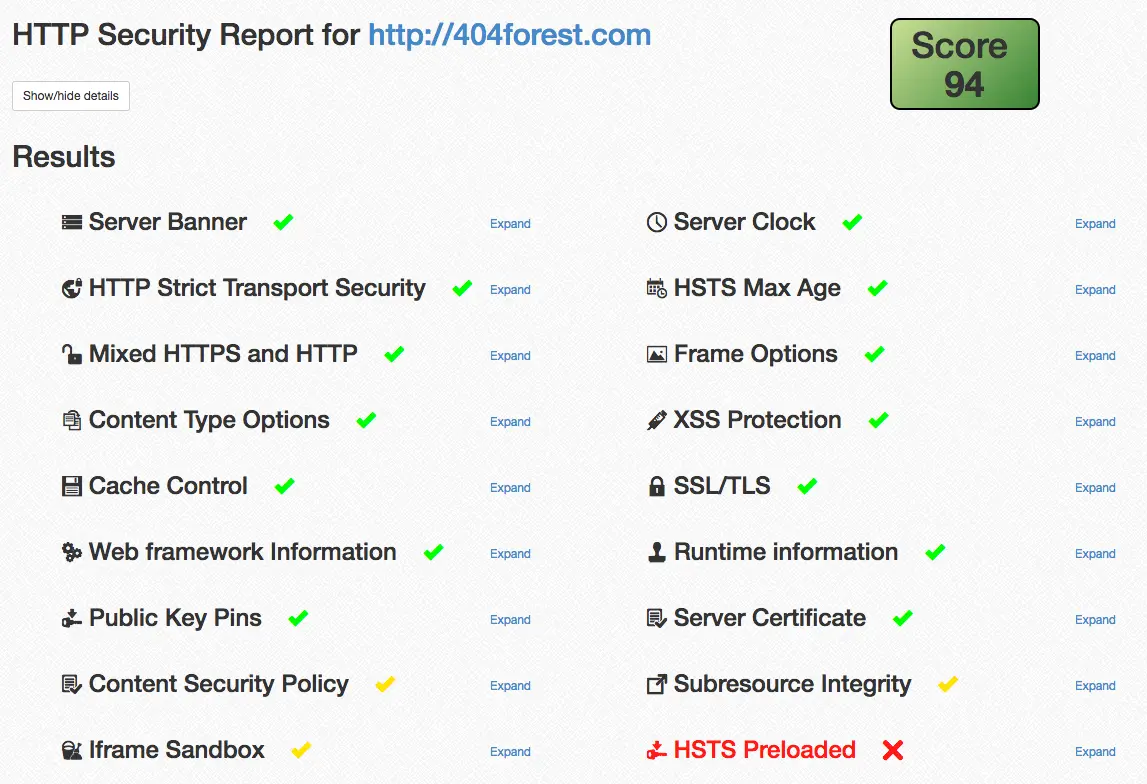Click the Results heading
The height and width of the screenshot is (784, 1147).
[x=63, y=156]
